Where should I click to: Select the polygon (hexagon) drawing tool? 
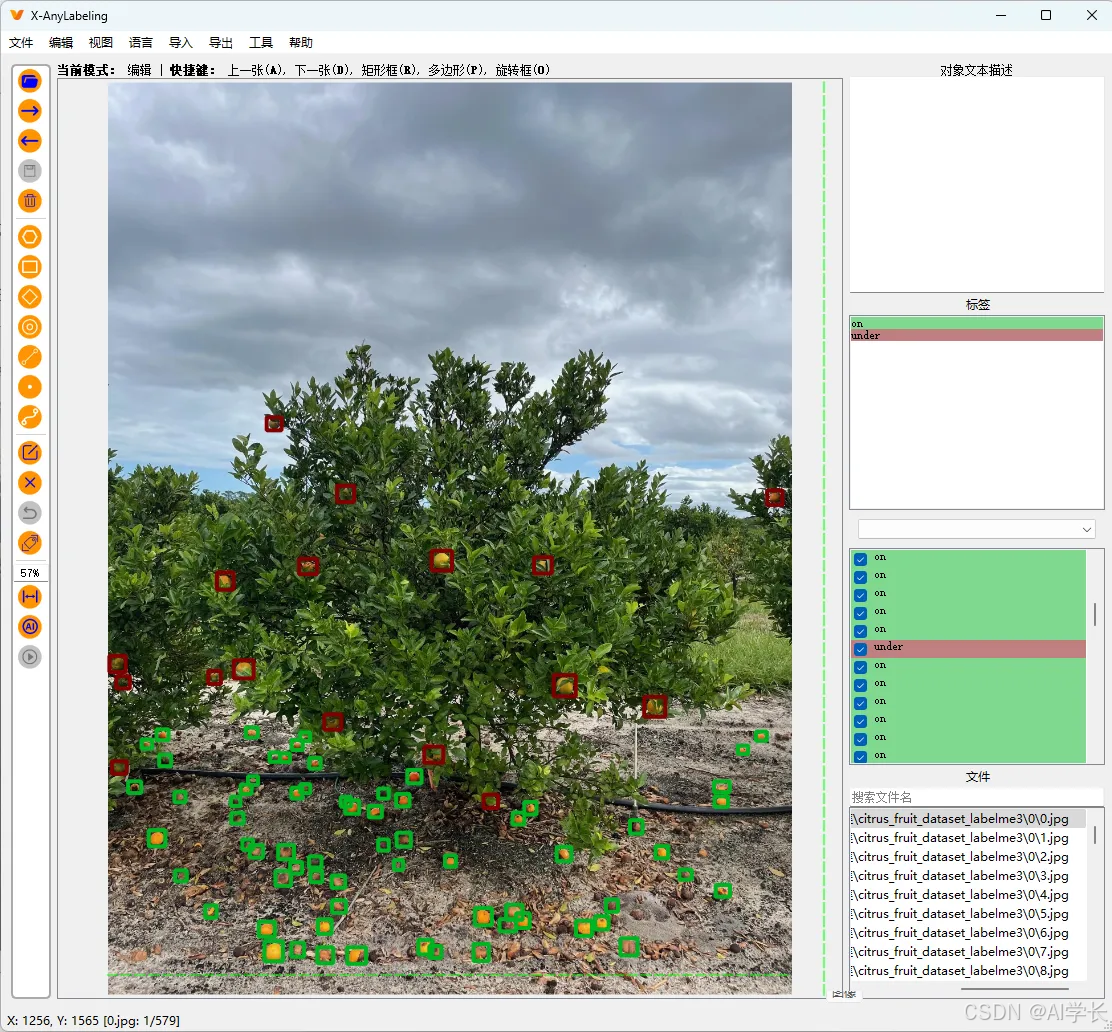(x=30, y=237)
